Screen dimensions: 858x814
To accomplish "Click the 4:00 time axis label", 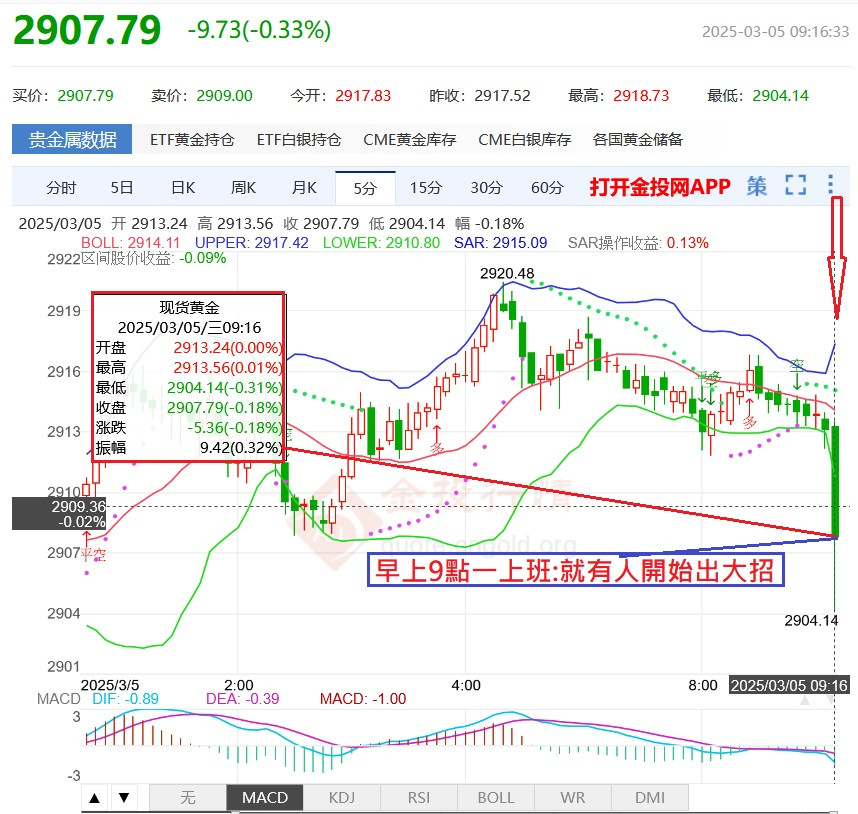I will click(x=466, y=685).
